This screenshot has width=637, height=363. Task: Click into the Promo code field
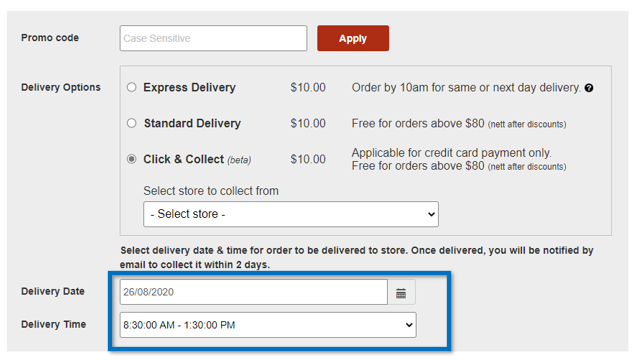[213, 38]
